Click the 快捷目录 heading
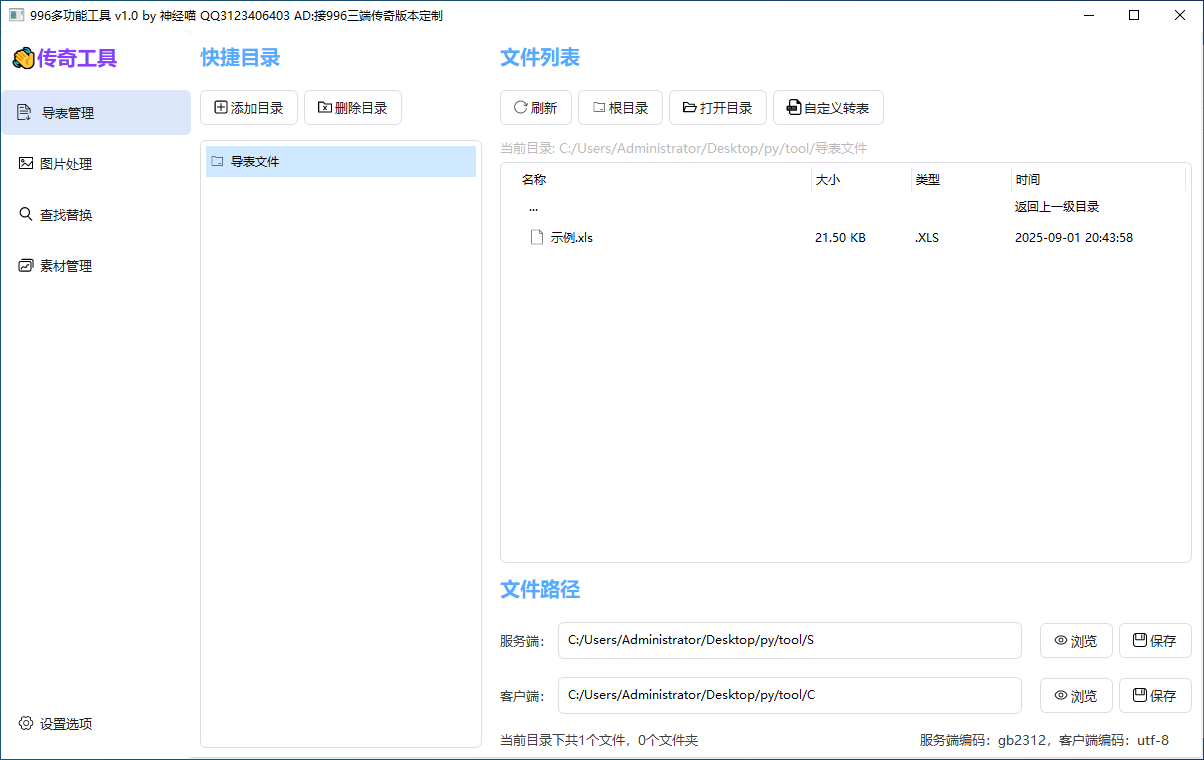This screenshot has width=1204, height=760. click(240, 58)
